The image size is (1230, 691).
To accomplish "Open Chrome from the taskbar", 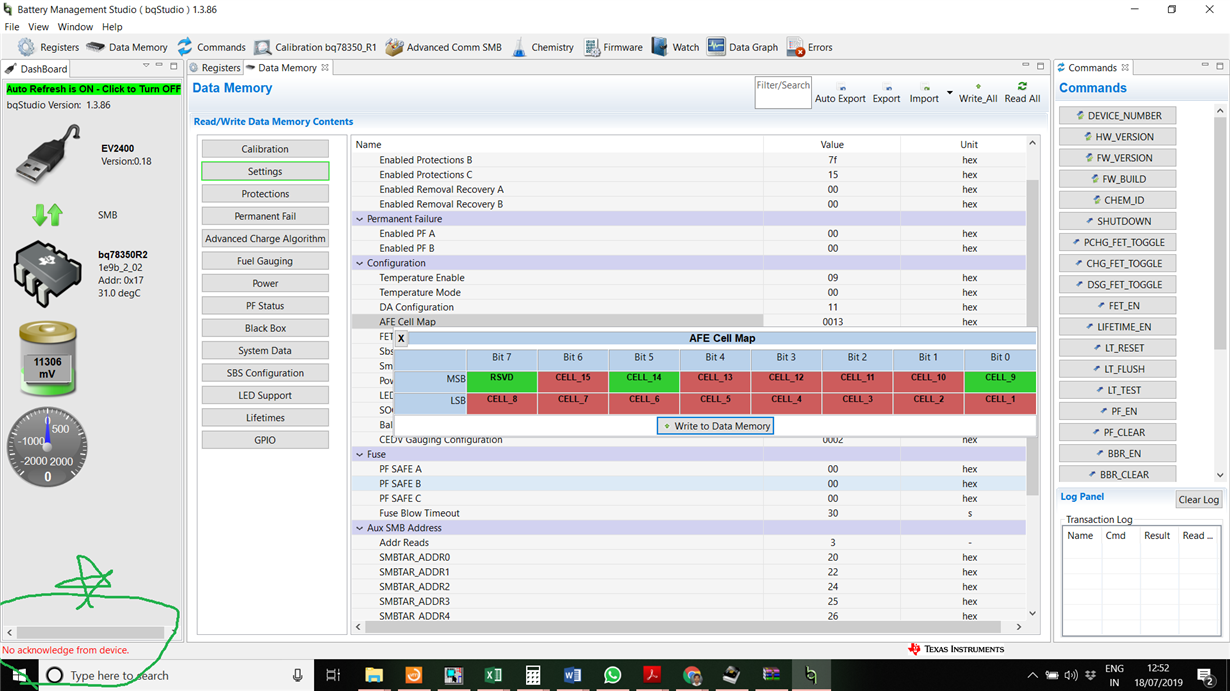I will pyautogui.click(x=692, y=676).
